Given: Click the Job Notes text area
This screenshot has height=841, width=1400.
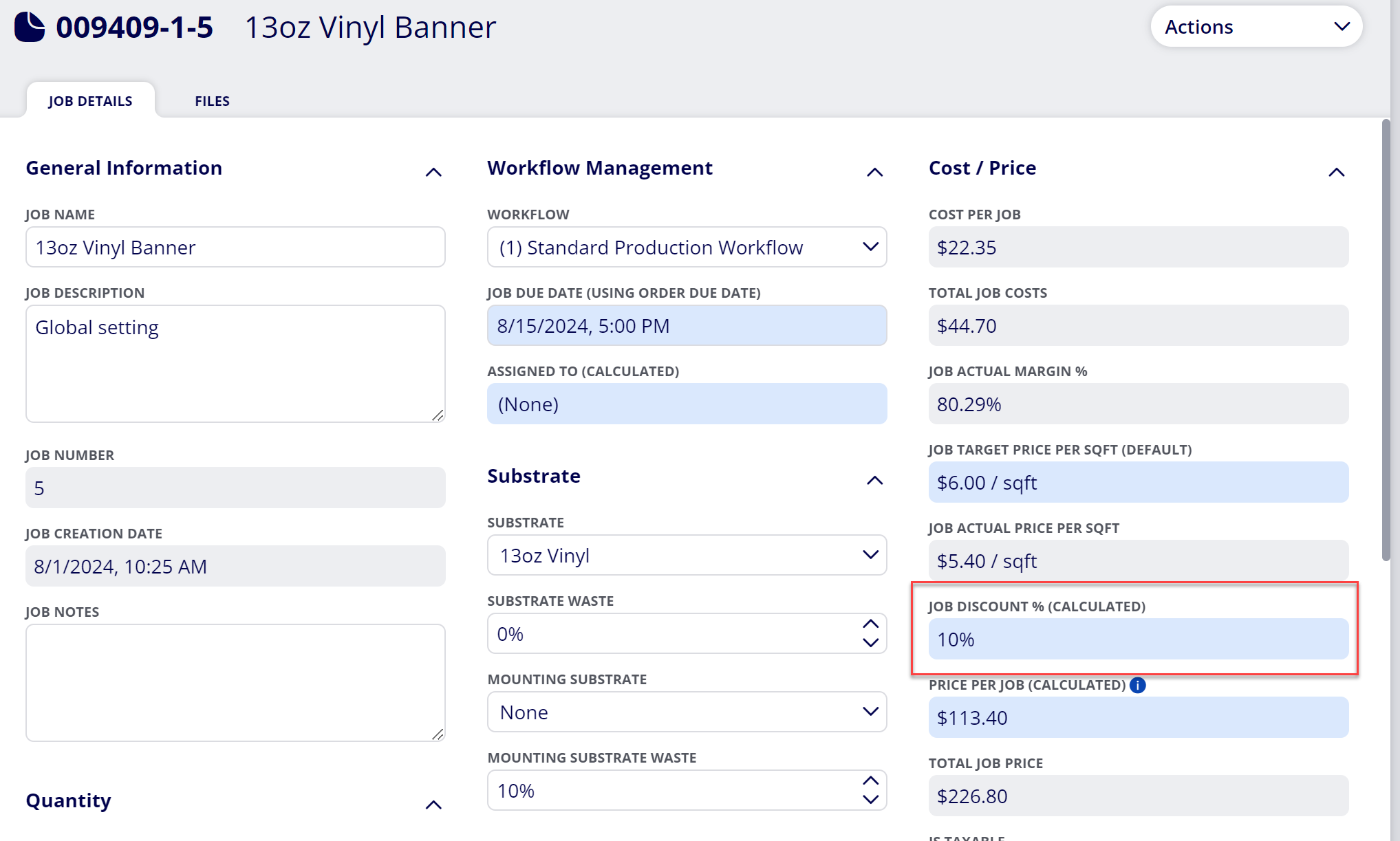Looking at the screenshot, I should point(235,683).
